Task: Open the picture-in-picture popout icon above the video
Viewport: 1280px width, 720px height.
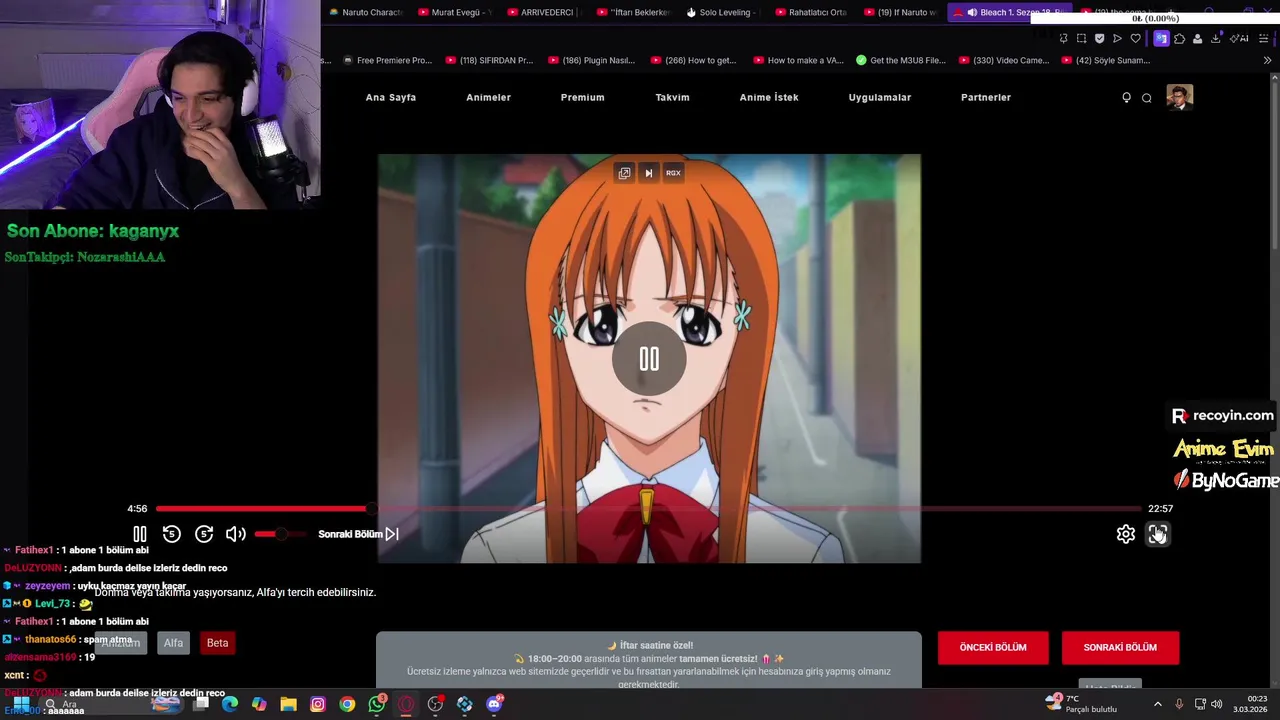Action: 624,173
